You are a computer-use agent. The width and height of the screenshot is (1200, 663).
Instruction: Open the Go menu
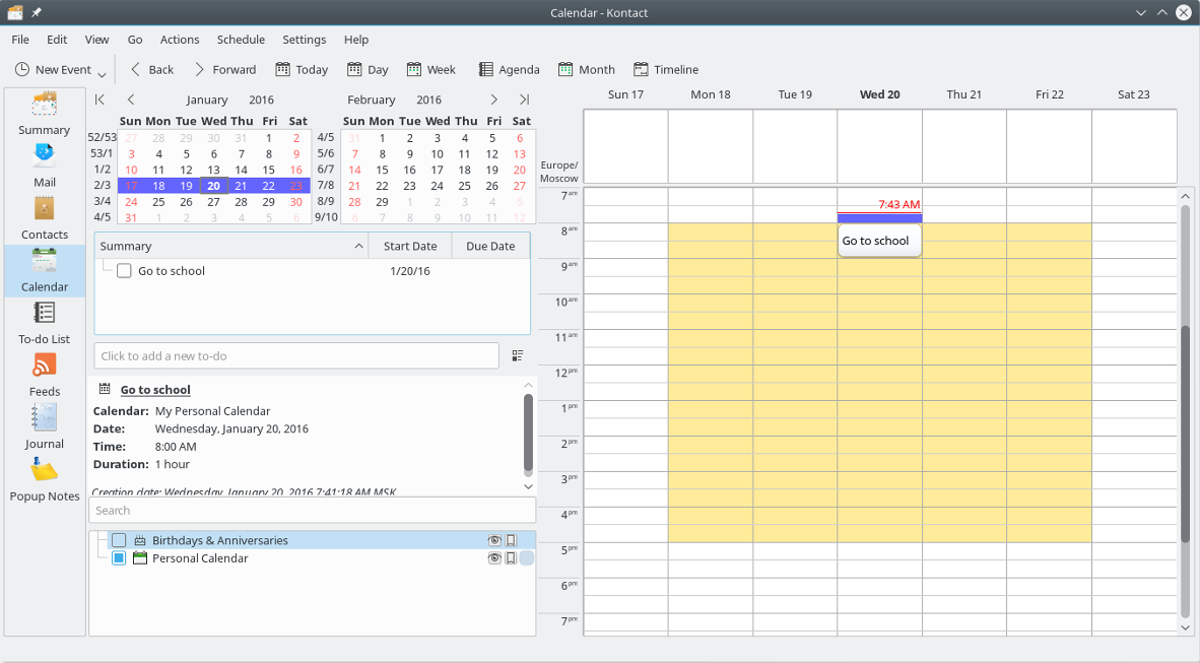135,39
